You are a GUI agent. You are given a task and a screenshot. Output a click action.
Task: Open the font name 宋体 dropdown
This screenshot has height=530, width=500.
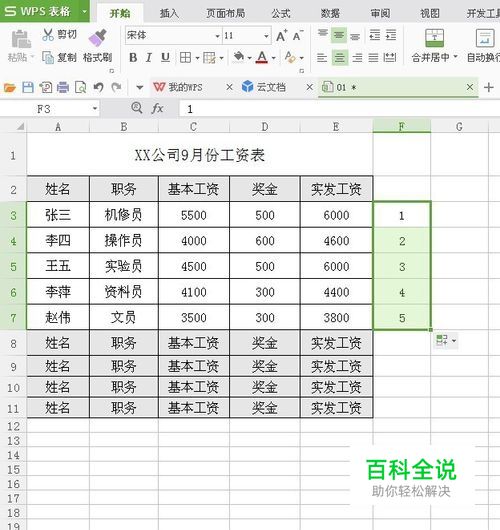click(217, 36)
